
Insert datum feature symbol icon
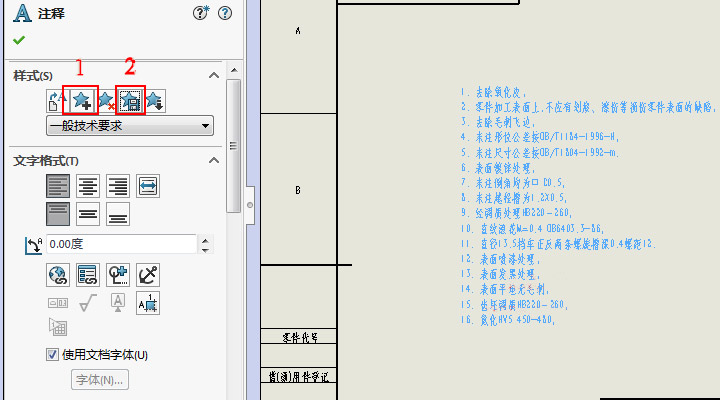pyautogui.click(x=118, y=303)
